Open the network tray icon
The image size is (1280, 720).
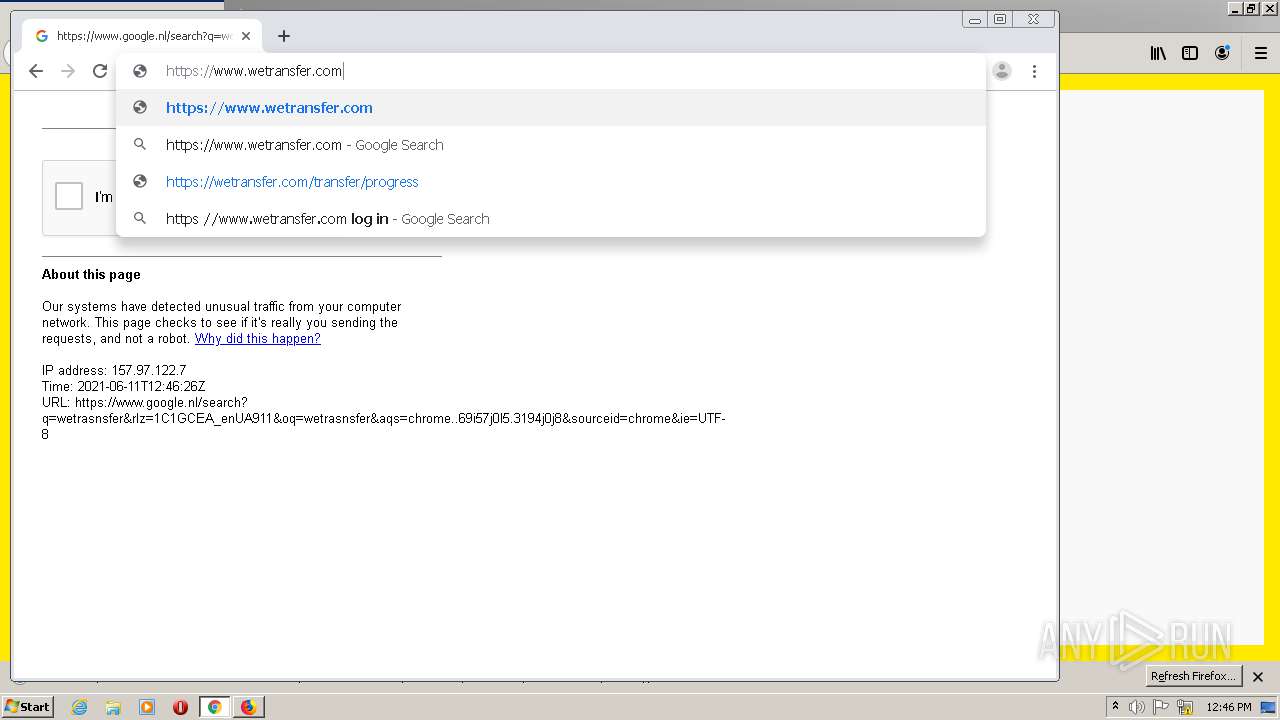pyautogui.click(x=1185, y=707)
